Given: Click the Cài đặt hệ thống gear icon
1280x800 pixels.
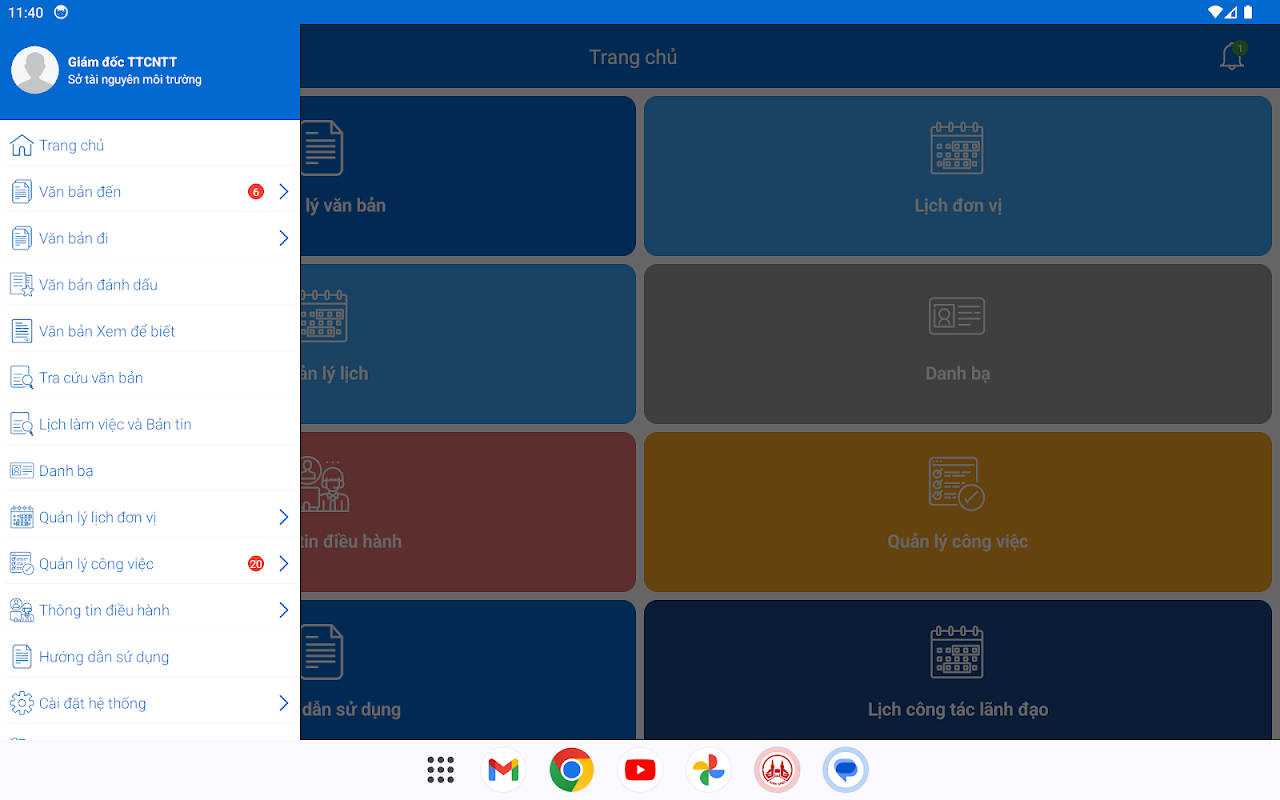Looking at the screenshot, I should (x=22, y=703).
